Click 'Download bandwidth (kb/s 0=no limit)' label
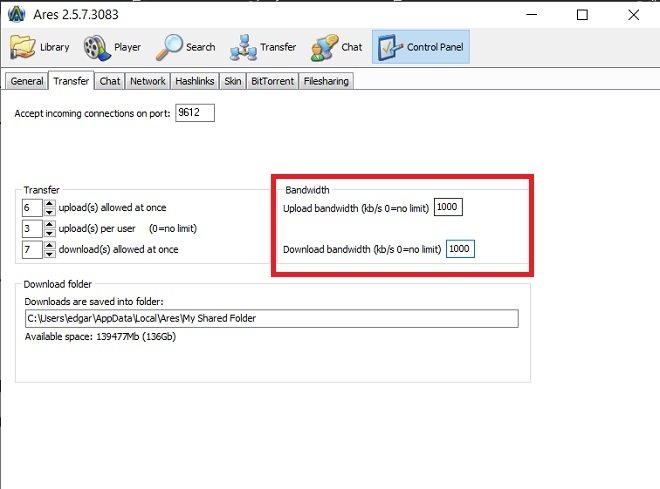 click(362, 250)
